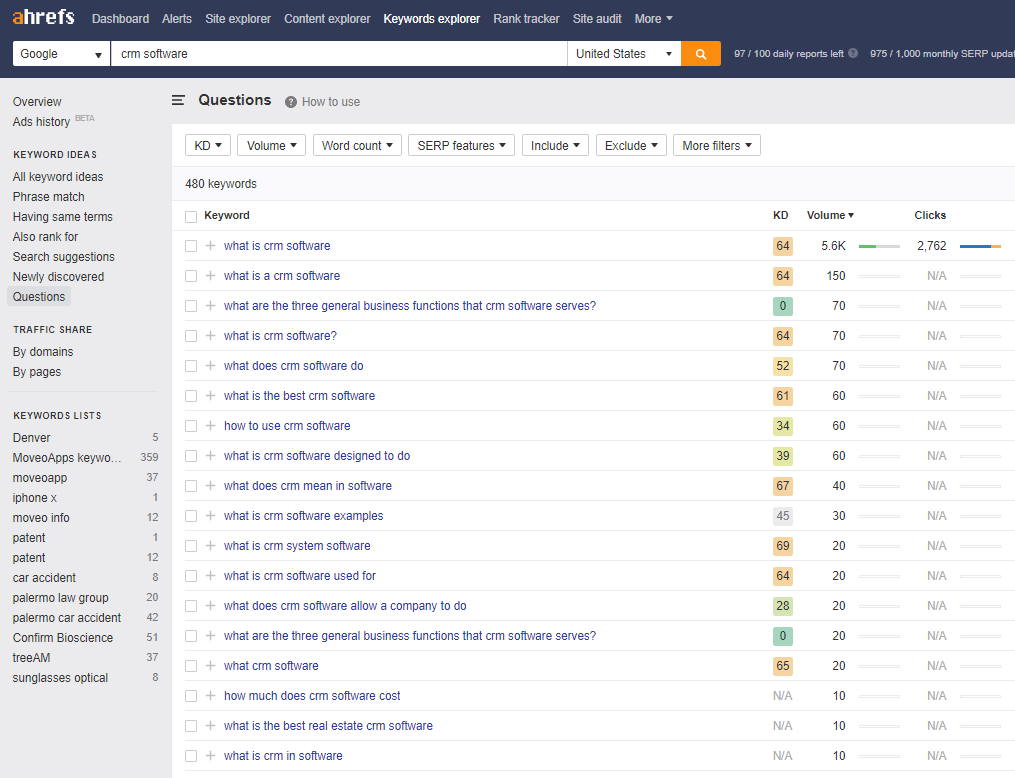
Task: Open the hamburger menu beside Questions
Action: coord(178,100)
